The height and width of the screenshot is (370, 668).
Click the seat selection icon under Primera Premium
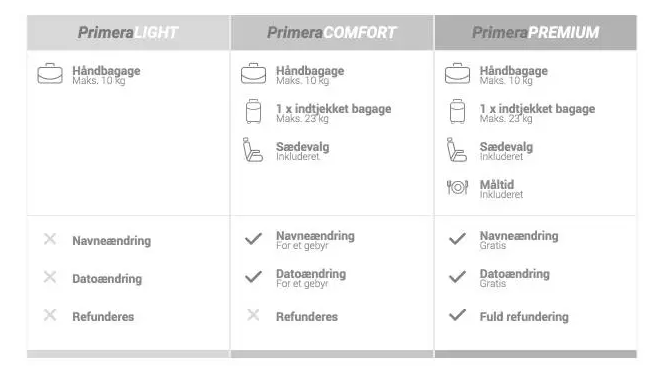pyautogui.click(x=457, y=150)
